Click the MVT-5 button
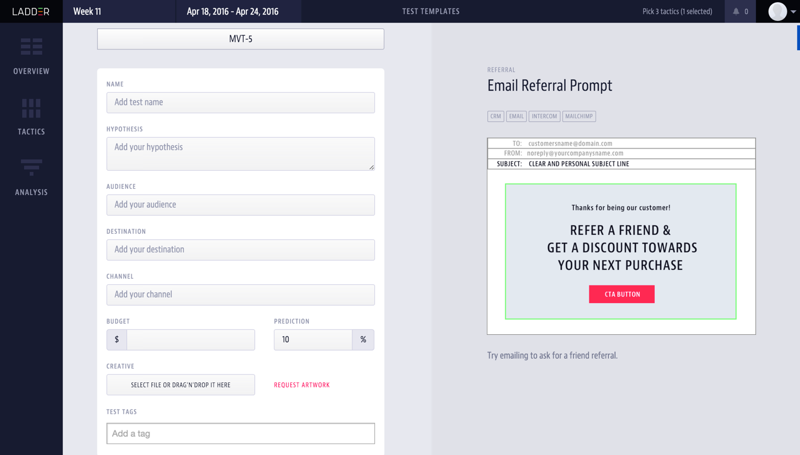 240,39
